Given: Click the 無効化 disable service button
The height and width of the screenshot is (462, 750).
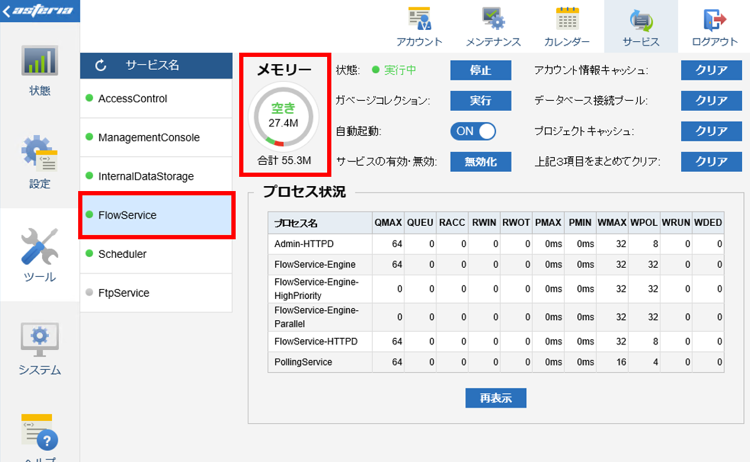Looking at the screenshot, I should click(x=481, y=162).
